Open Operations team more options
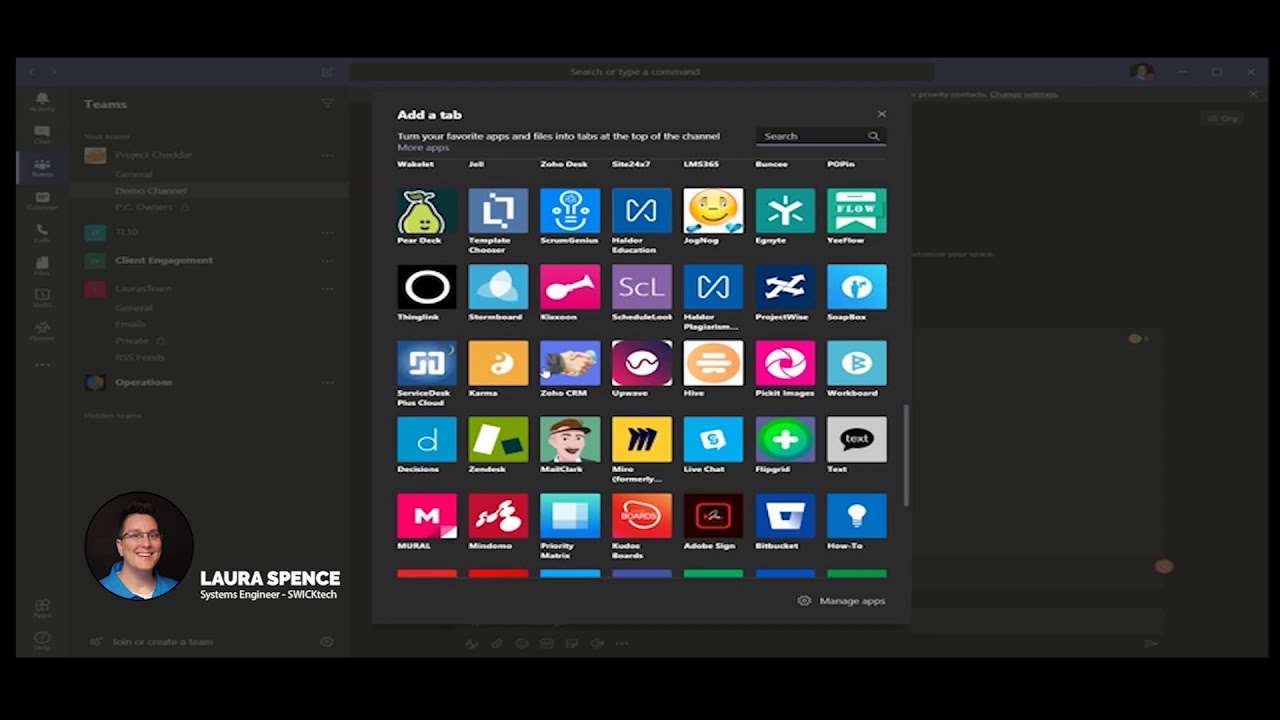The width and height of the screenshot is (1280, 720). (327, 382)
